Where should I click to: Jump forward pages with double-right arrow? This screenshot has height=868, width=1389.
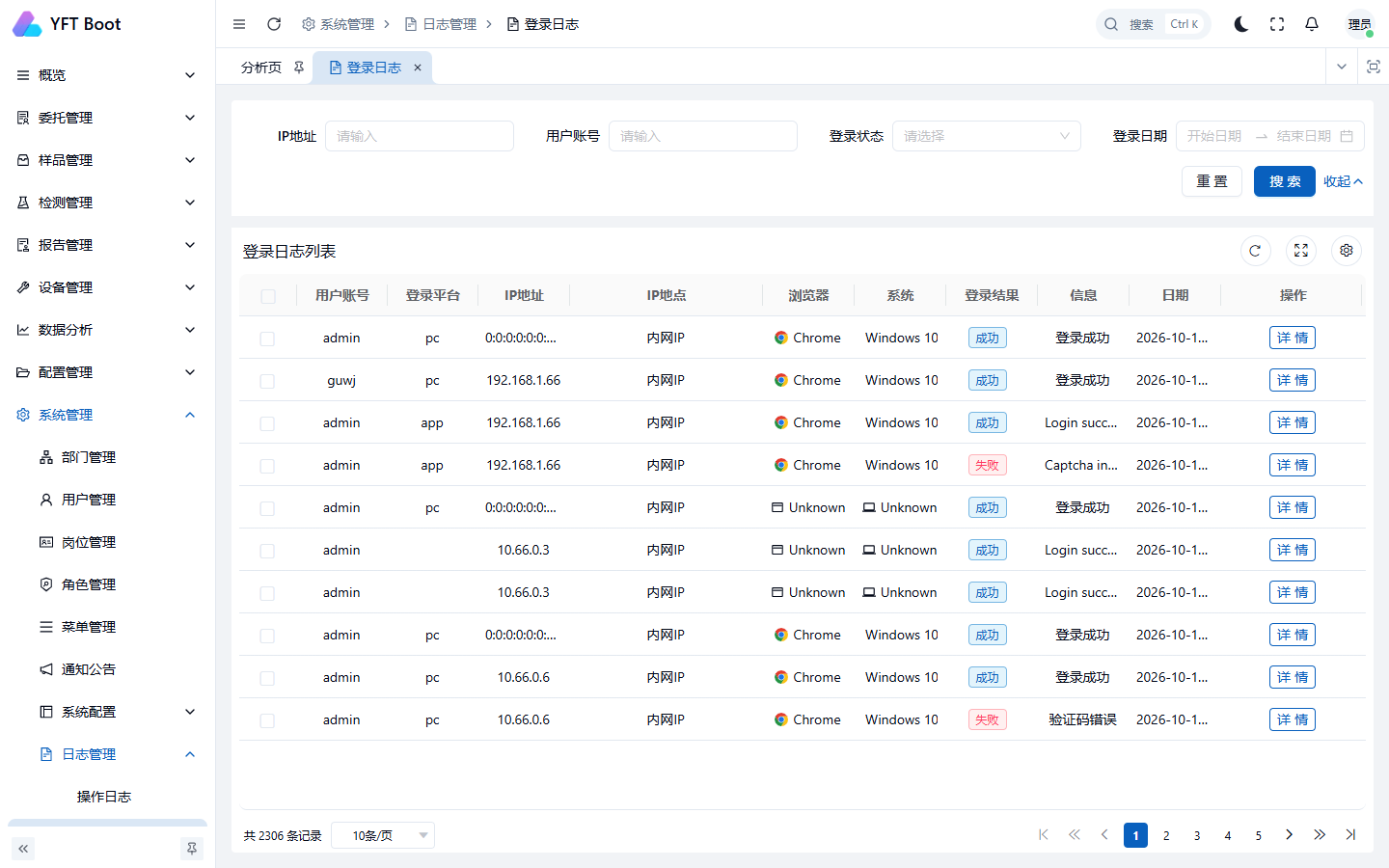tap(1320, 835)
